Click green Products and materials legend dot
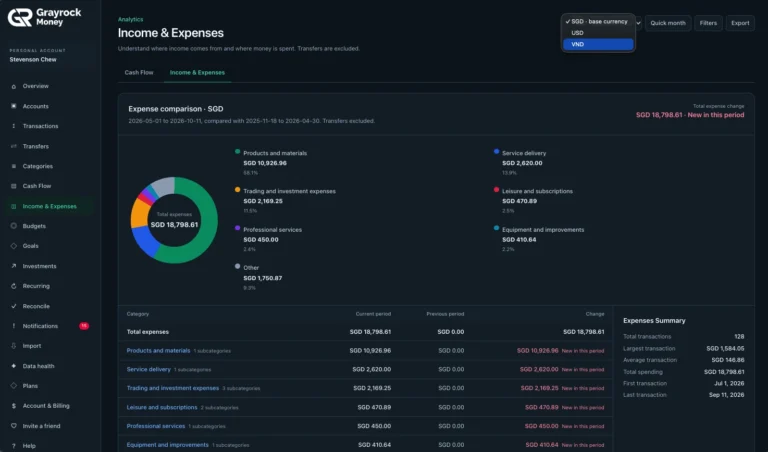The width and height of the screenshot is (768, 452). 238,152
